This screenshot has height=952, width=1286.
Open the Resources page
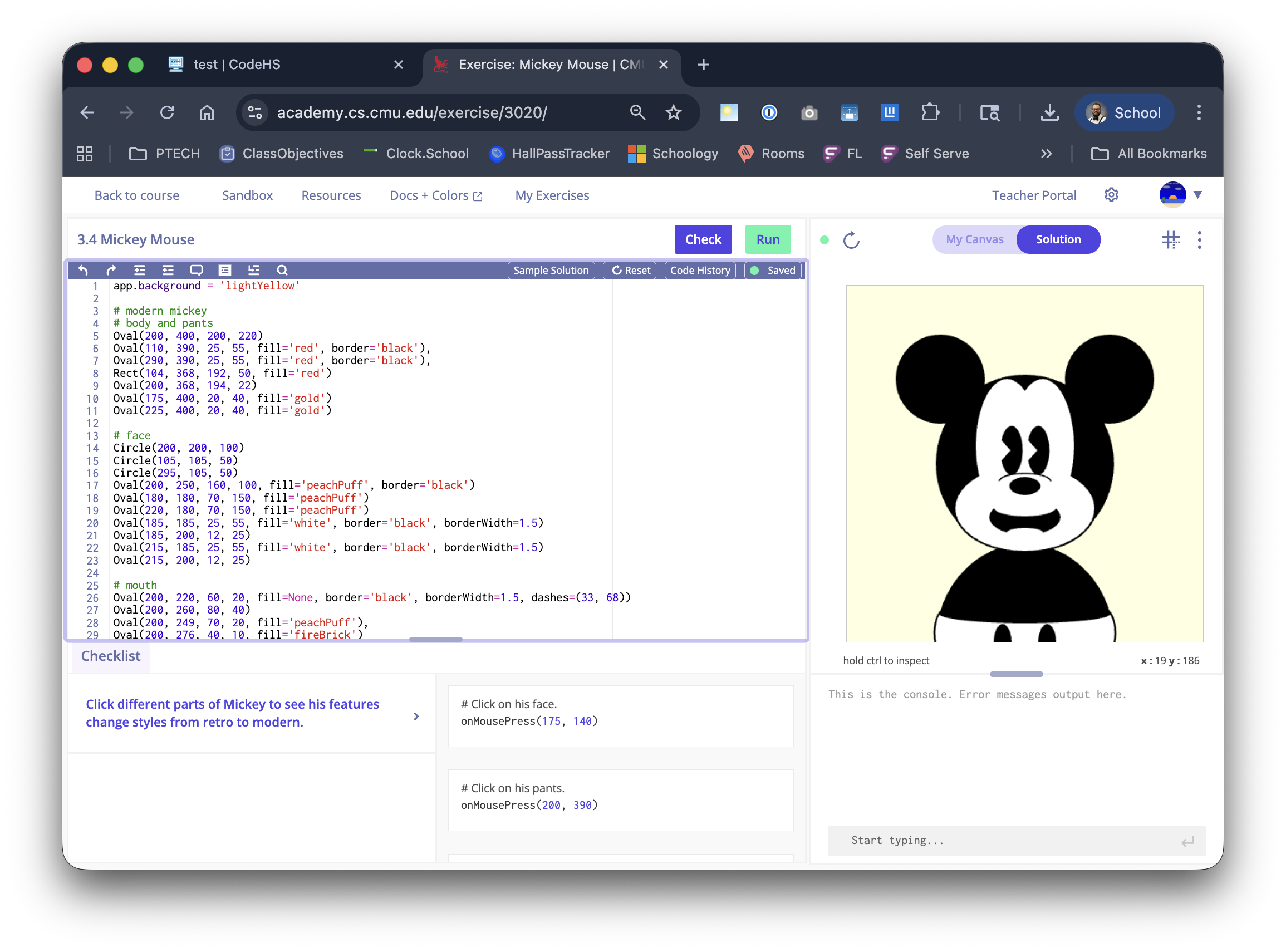[331, 195]
